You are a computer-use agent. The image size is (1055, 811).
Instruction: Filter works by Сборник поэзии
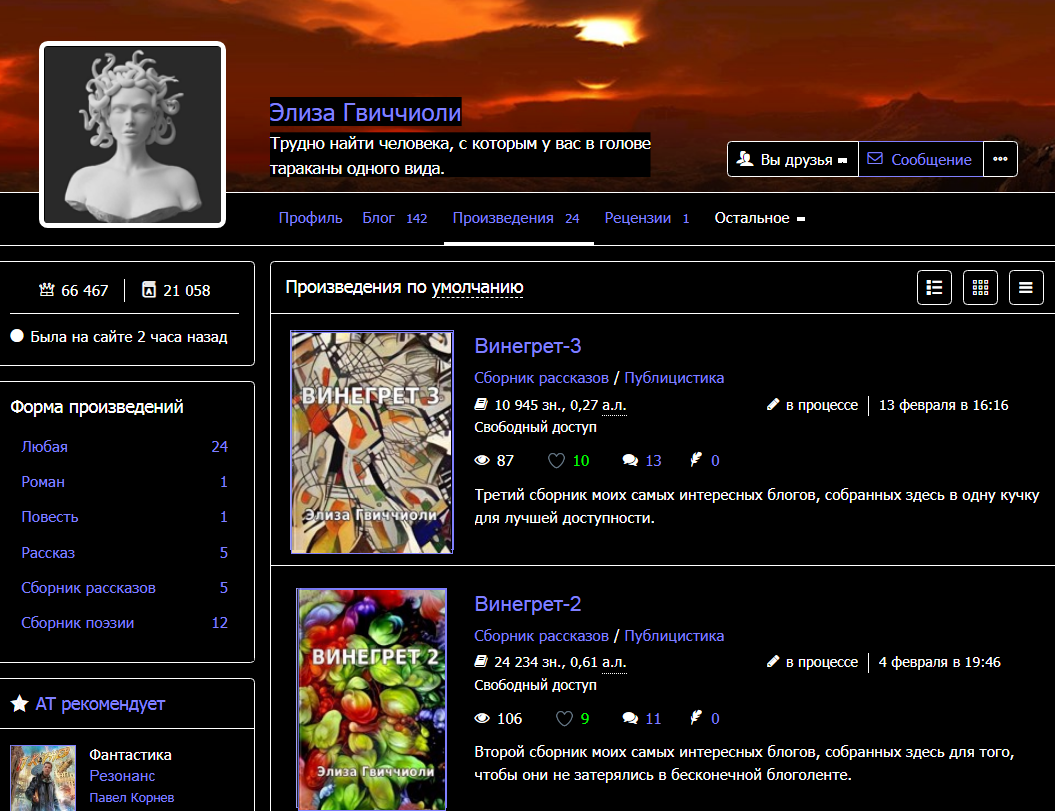124,623
